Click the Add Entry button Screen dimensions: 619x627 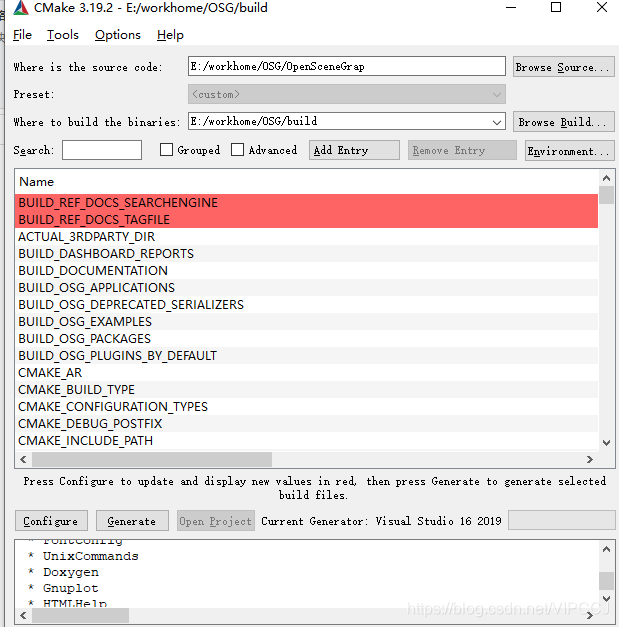click(354, 150)
